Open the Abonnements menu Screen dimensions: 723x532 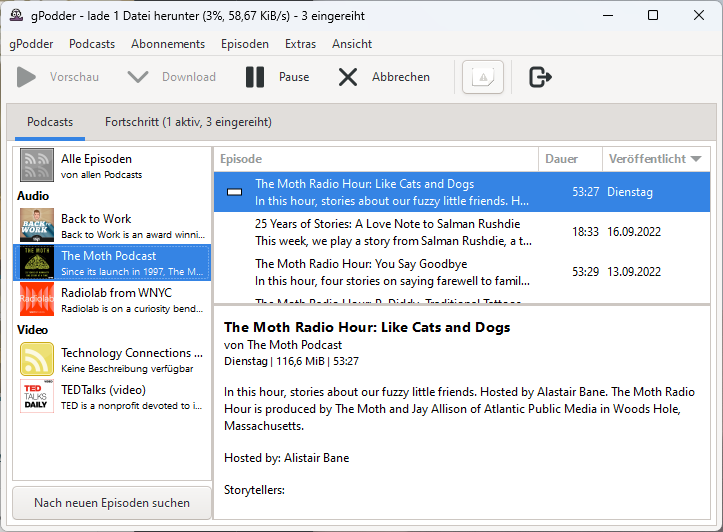(168, 44)
